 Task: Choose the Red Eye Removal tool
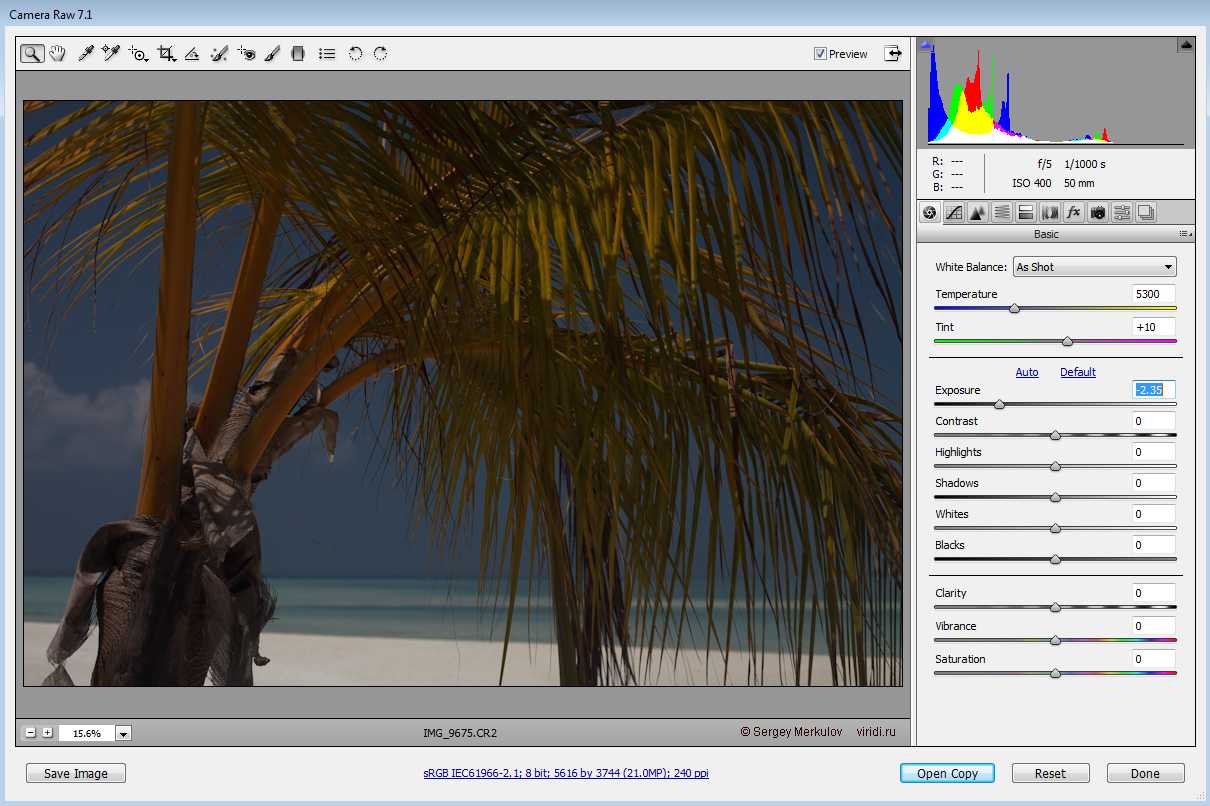247,54
